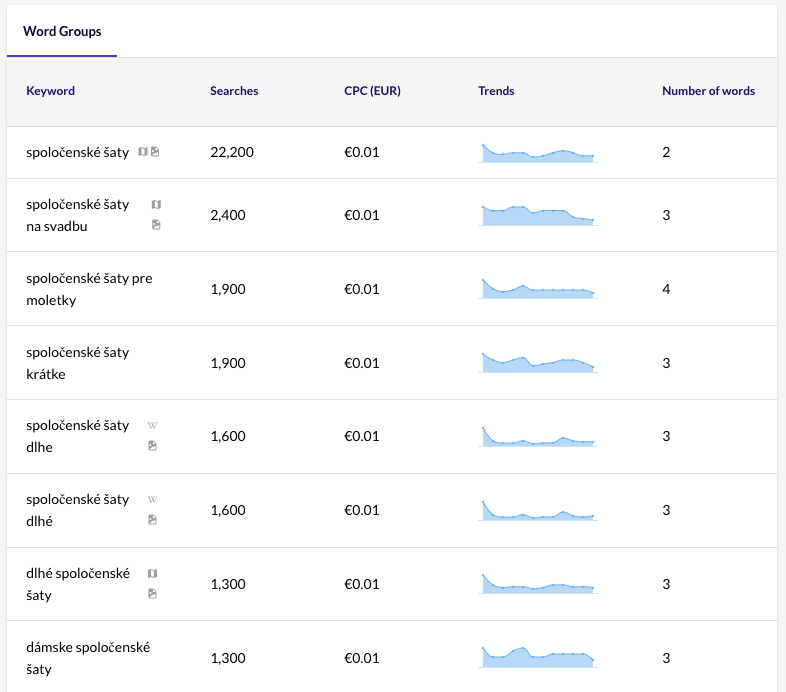Open trend chart for 'dlhé spoločenské šaty' row
Viewport: 786px width, 692px height.
(x=538, y=584)
